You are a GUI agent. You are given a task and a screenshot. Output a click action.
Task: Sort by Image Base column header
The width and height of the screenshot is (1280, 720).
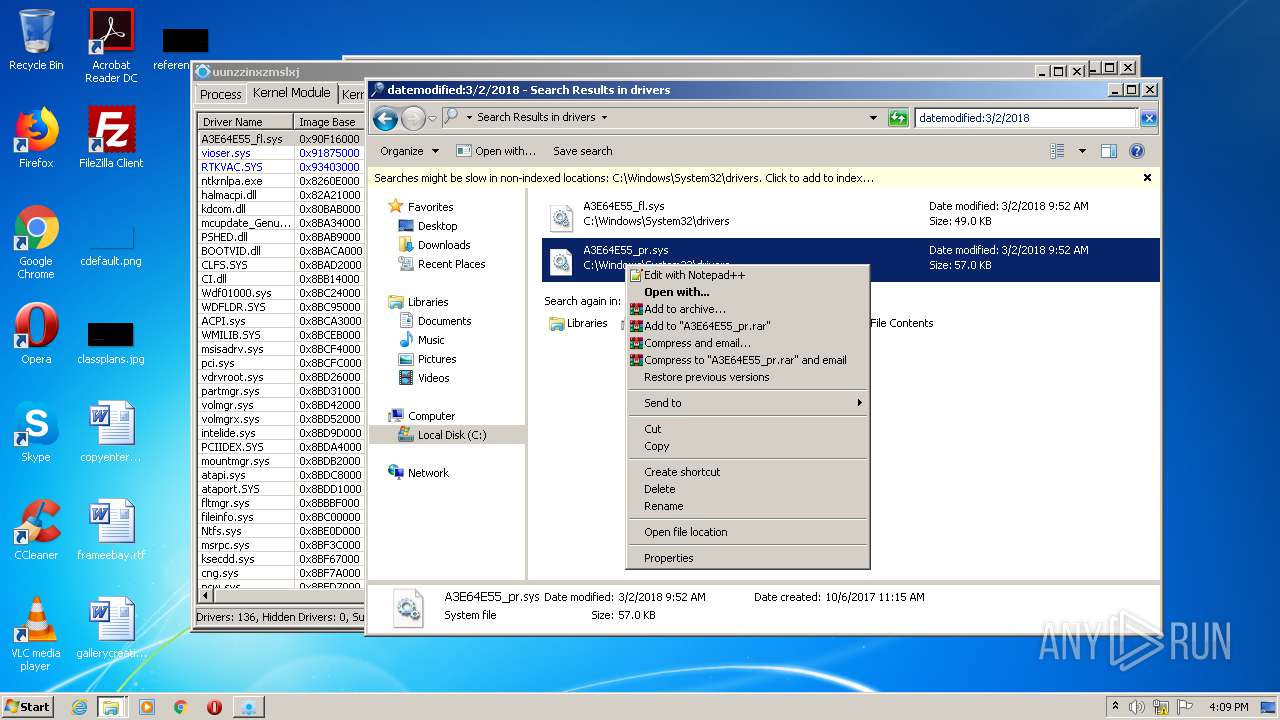329,122
